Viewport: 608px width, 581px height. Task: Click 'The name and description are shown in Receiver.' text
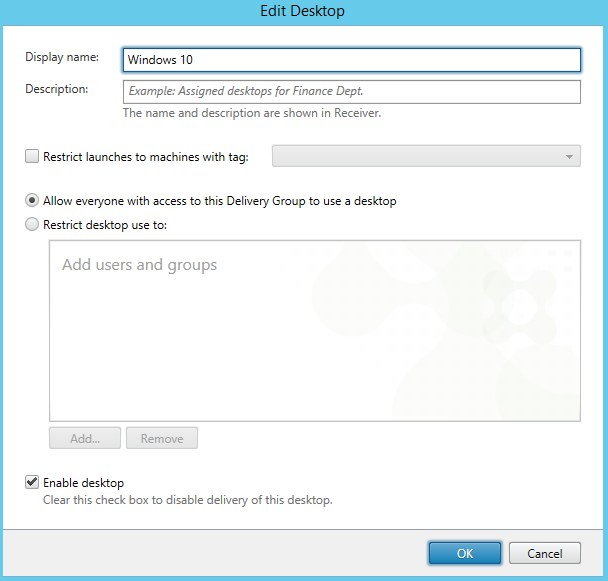pyautogui.click(x=252, y=113)
